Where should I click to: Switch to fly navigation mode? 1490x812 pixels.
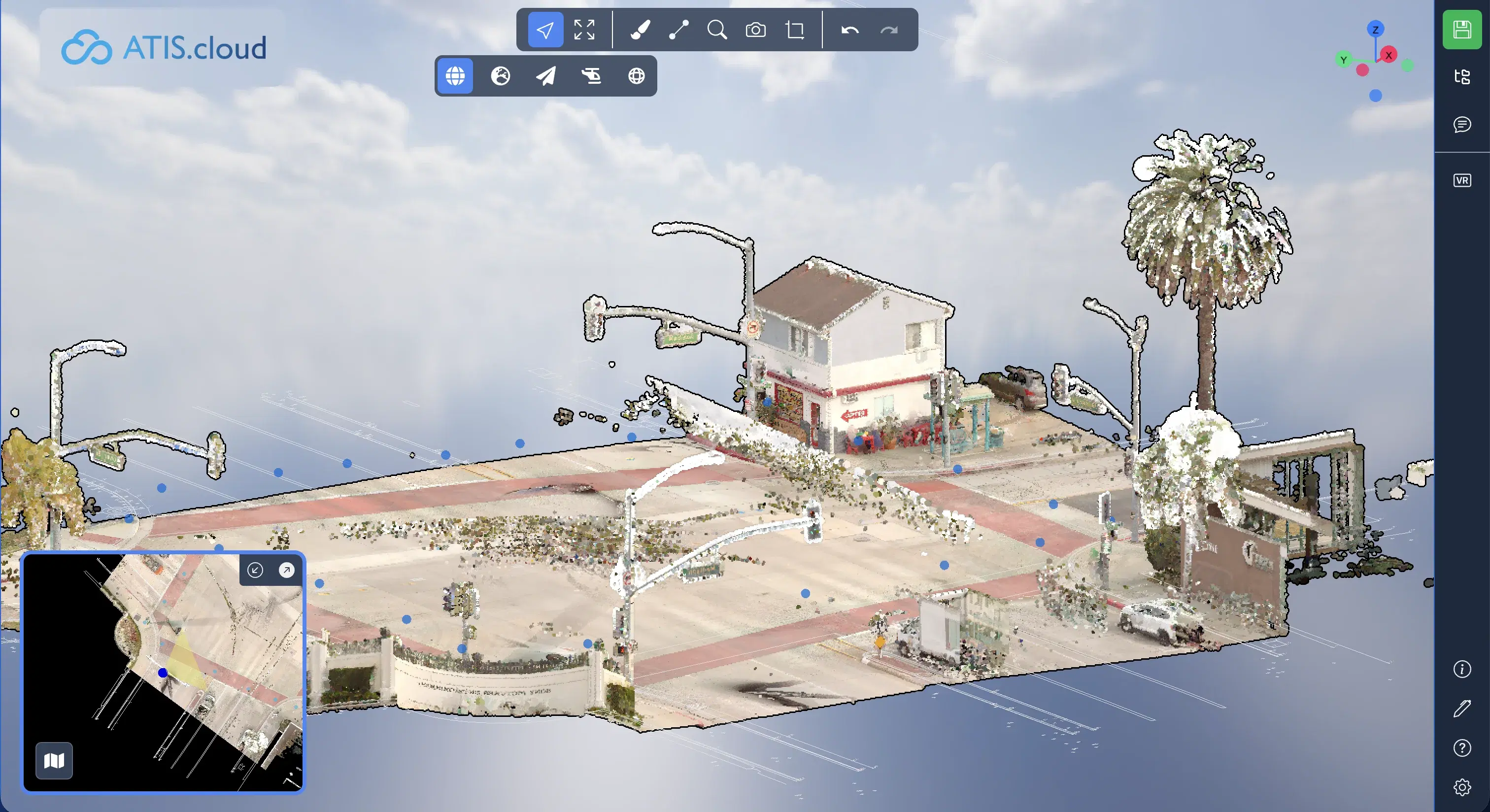545,76
